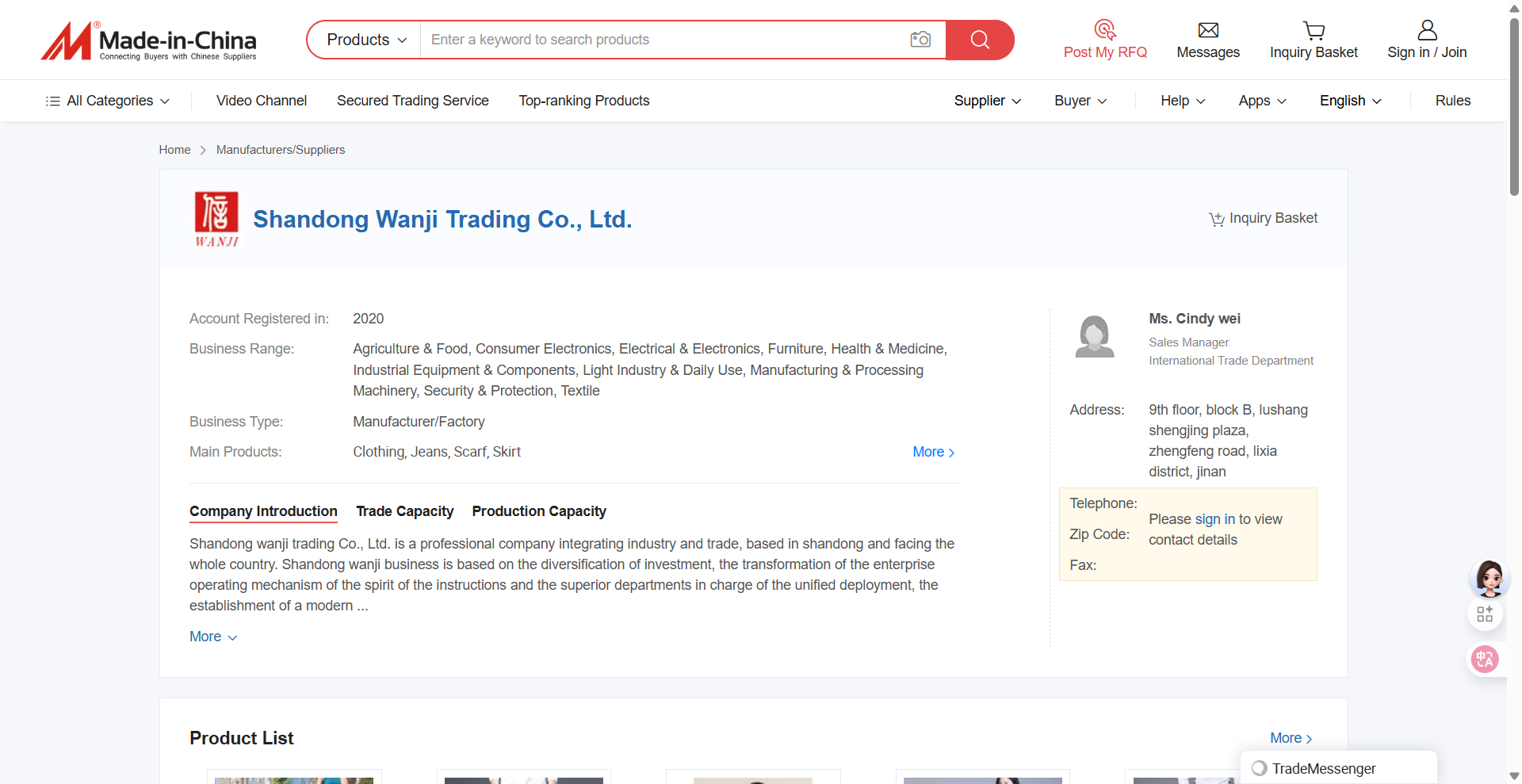Click the Wanji company logo
1522x784 pixels.
216,219
